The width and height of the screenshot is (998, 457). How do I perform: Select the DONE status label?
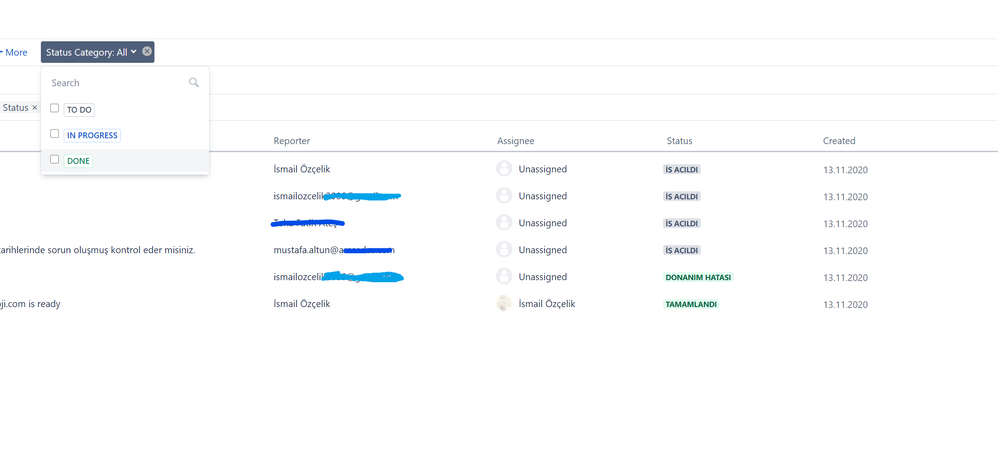tap(78, 161)
